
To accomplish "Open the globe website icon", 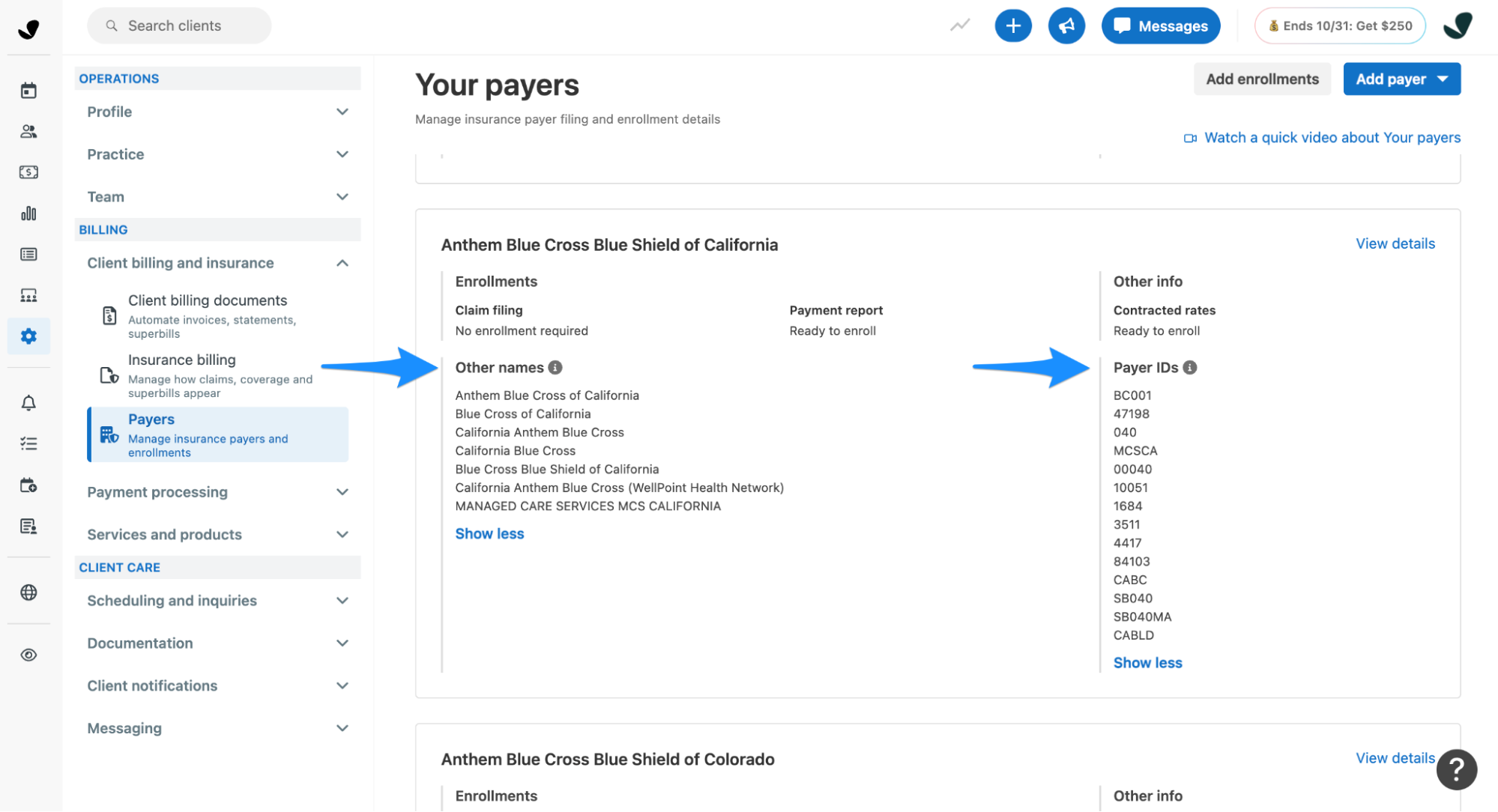I will click(x=28, y=593).
